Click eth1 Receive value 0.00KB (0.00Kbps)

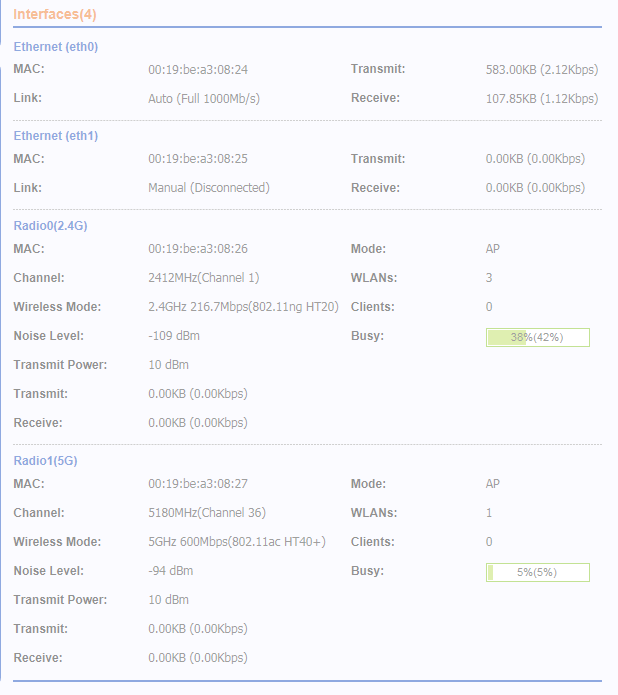pyautogui.click(x=535, y=187)
